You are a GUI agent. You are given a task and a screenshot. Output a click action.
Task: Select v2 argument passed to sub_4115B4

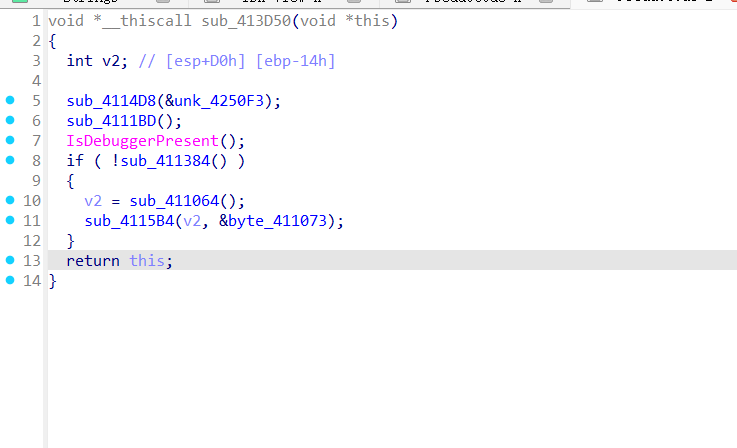[192, 221]
